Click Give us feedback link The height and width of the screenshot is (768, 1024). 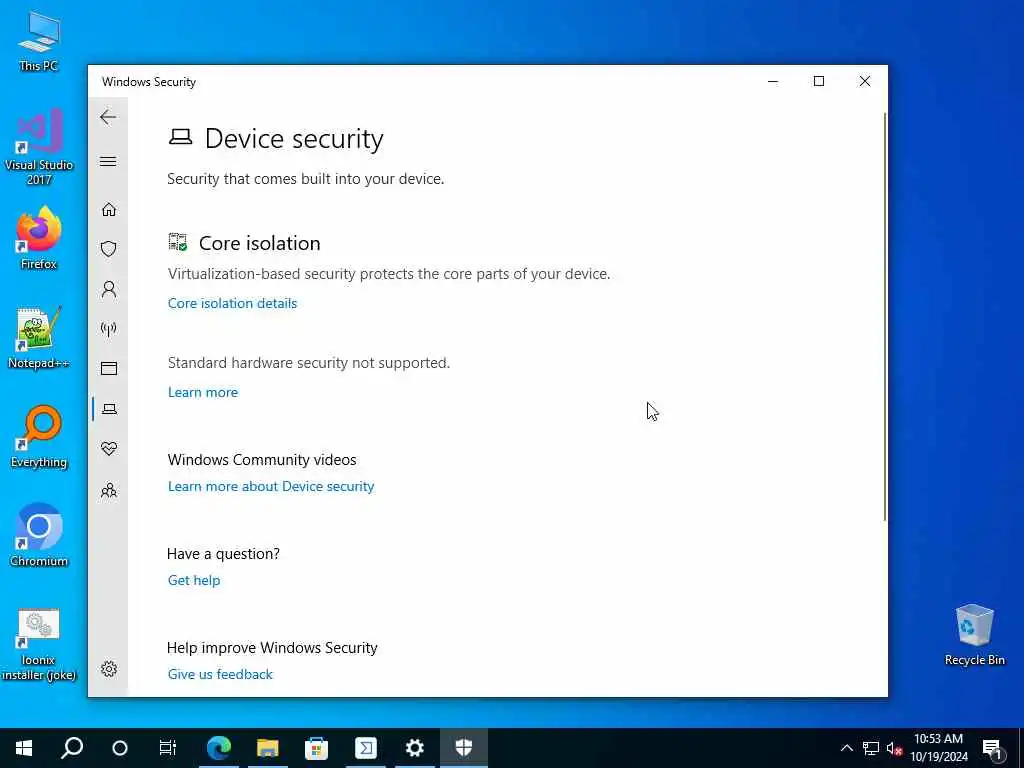(220, 674)
